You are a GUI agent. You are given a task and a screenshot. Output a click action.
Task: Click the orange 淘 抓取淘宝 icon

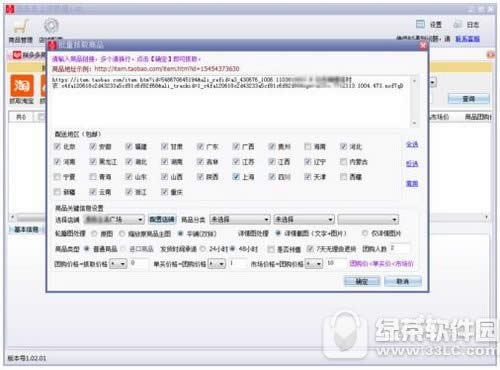(22, 86)
